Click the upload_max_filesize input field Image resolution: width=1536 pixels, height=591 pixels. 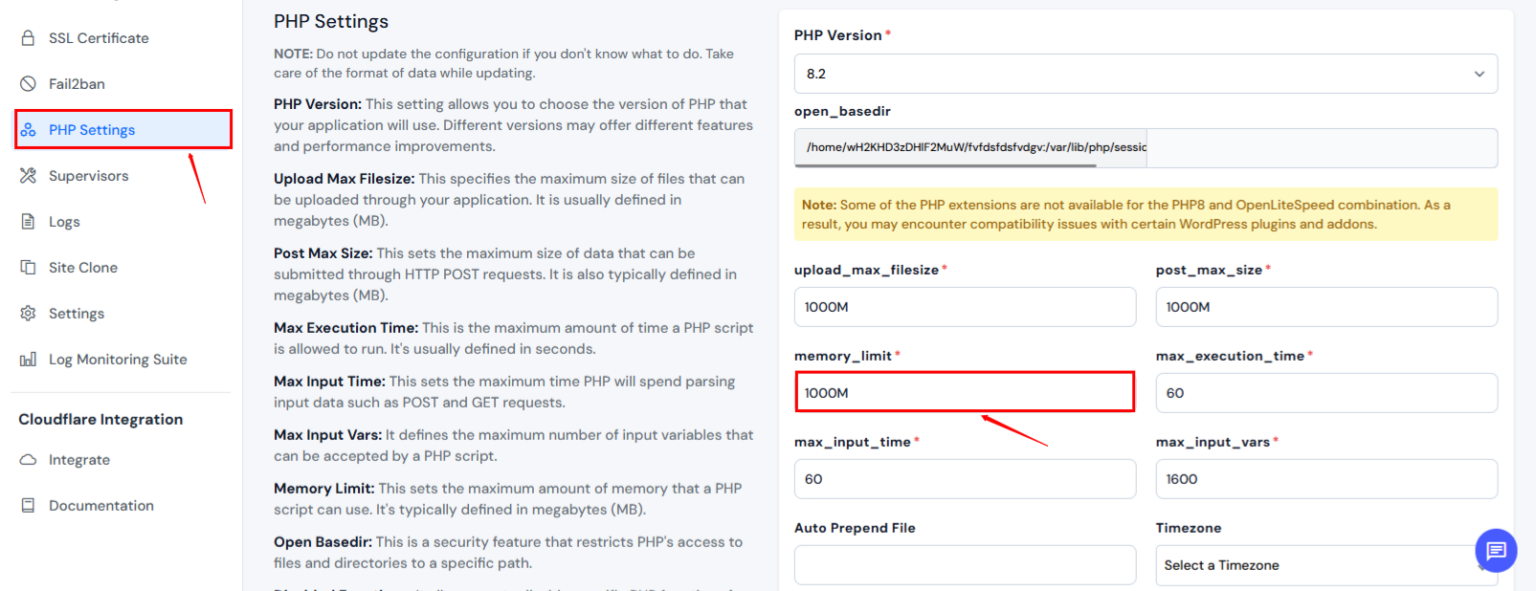coord(963,306)
